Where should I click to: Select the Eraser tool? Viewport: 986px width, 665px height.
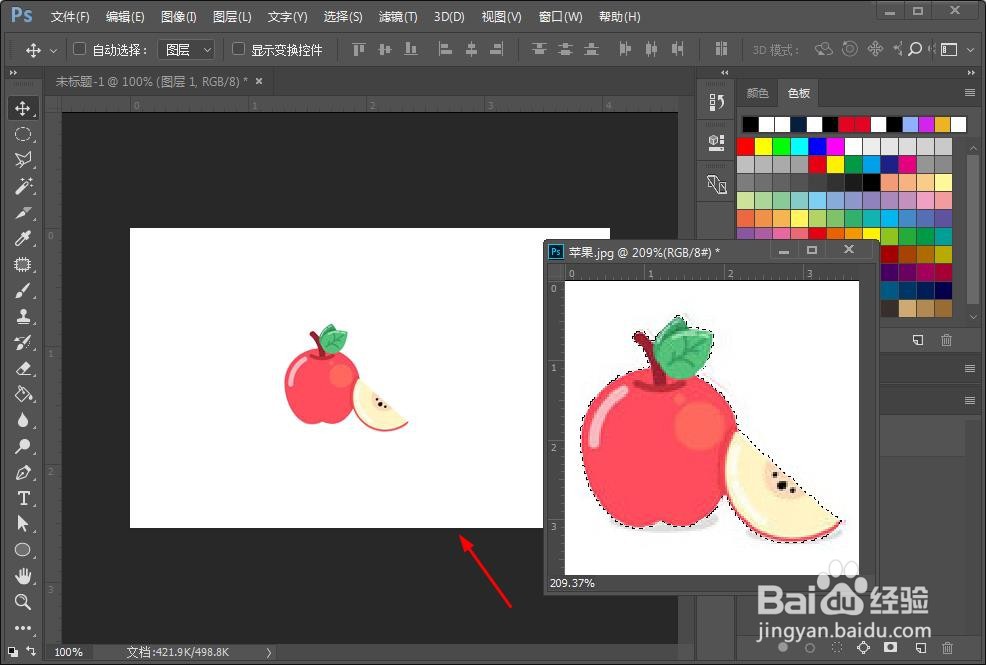(x=23, y=368)
